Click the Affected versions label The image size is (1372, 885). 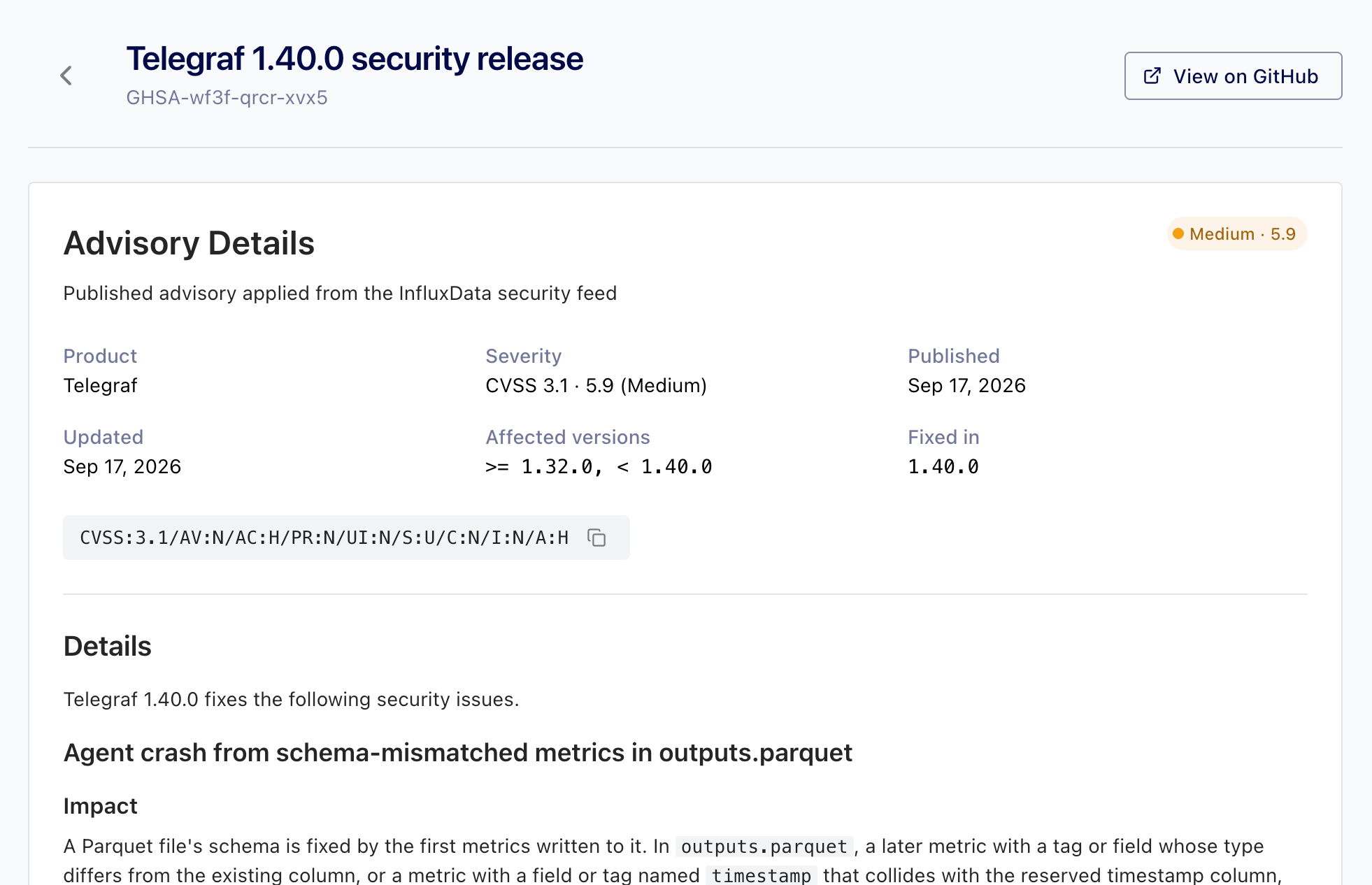click(x=568, y=437)
